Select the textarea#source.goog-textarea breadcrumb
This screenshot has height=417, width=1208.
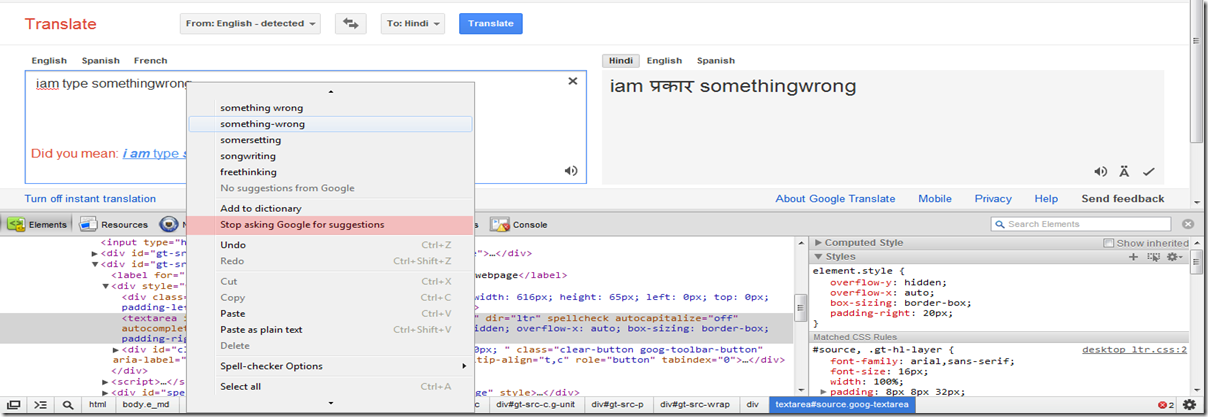pyautogui.click(x=840, y=405)
